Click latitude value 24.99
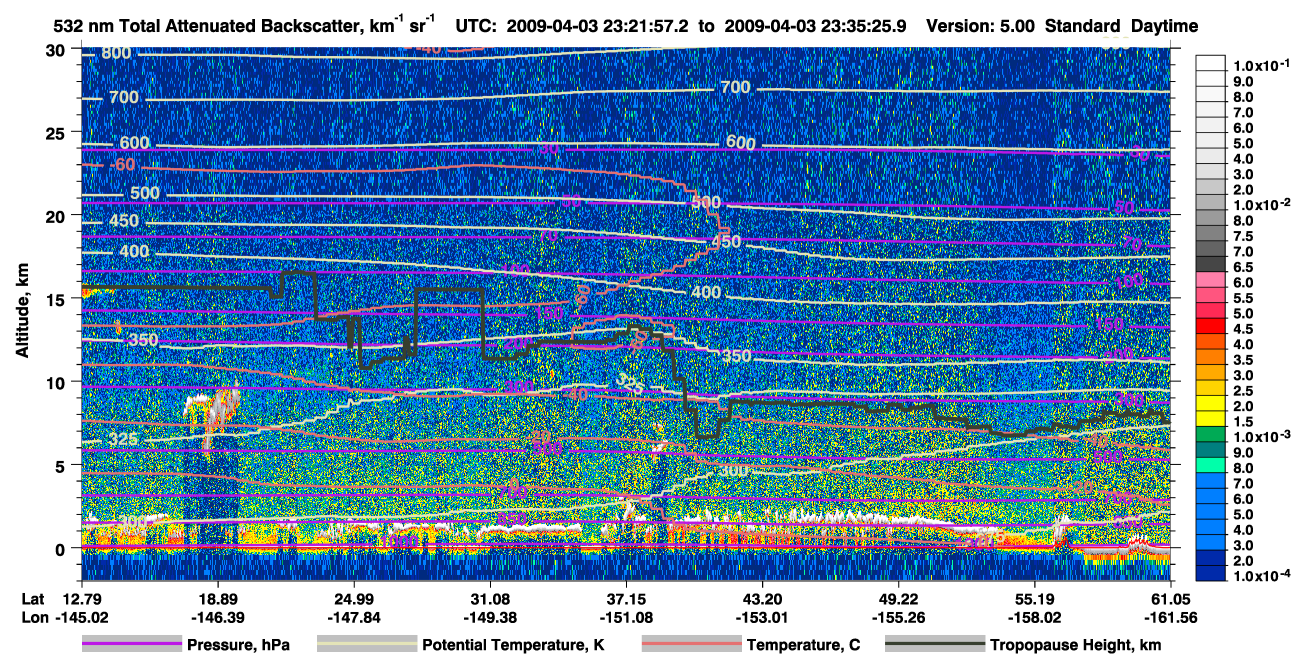Image resolution: width=1300 pixels, height=667 pixels. tap(354, 598)
